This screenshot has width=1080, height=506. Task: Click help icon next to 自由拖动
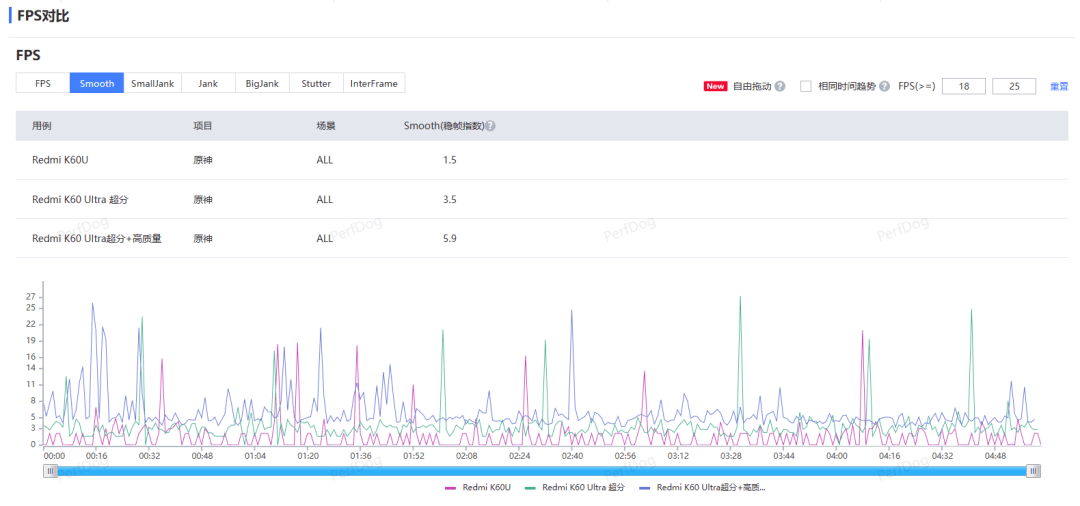pos(780,86)
